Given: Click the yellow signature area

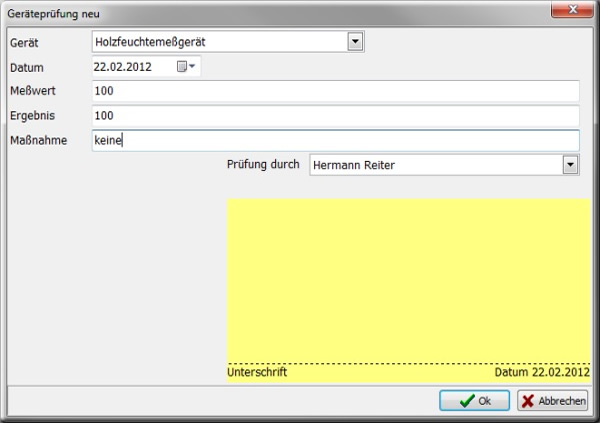Looking at the screenshot, I should click(x=408, y=290).
